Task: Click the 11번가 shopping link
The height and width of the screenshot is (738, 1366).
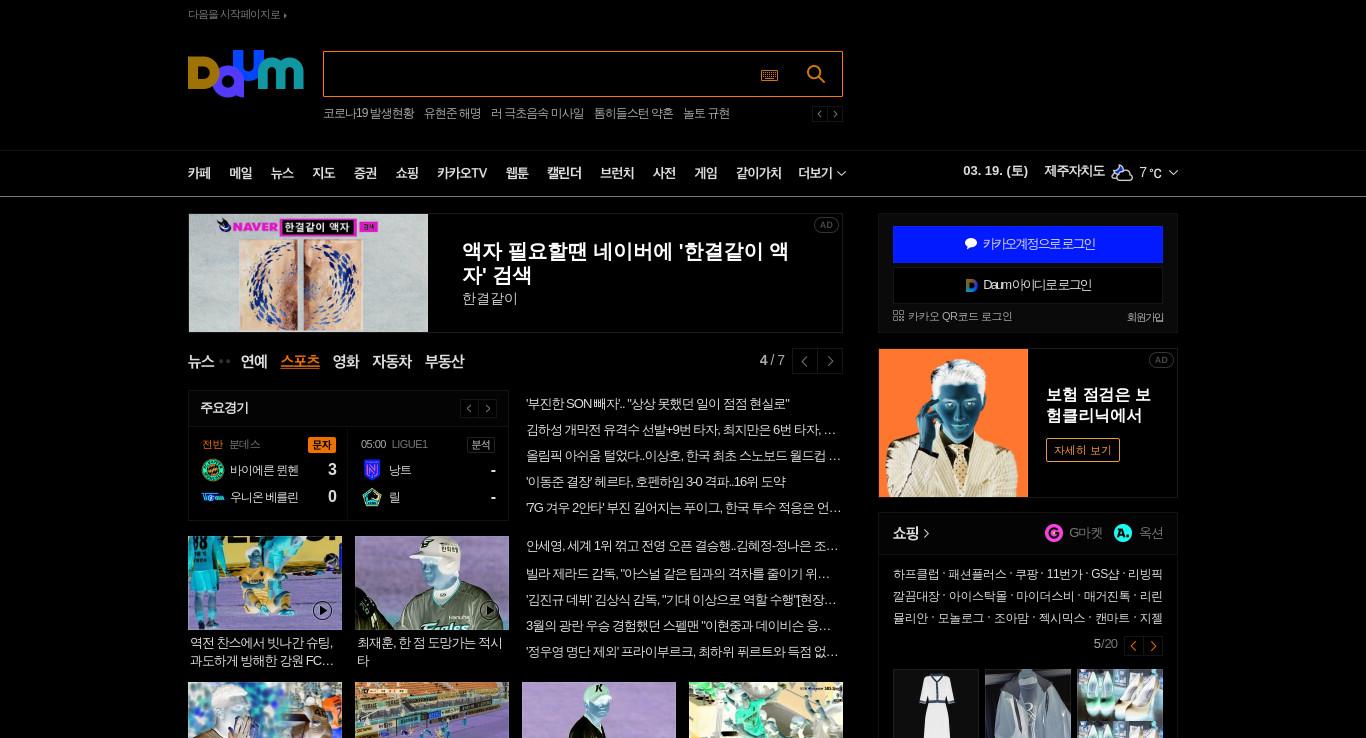Action: [x=1064, y=575]
